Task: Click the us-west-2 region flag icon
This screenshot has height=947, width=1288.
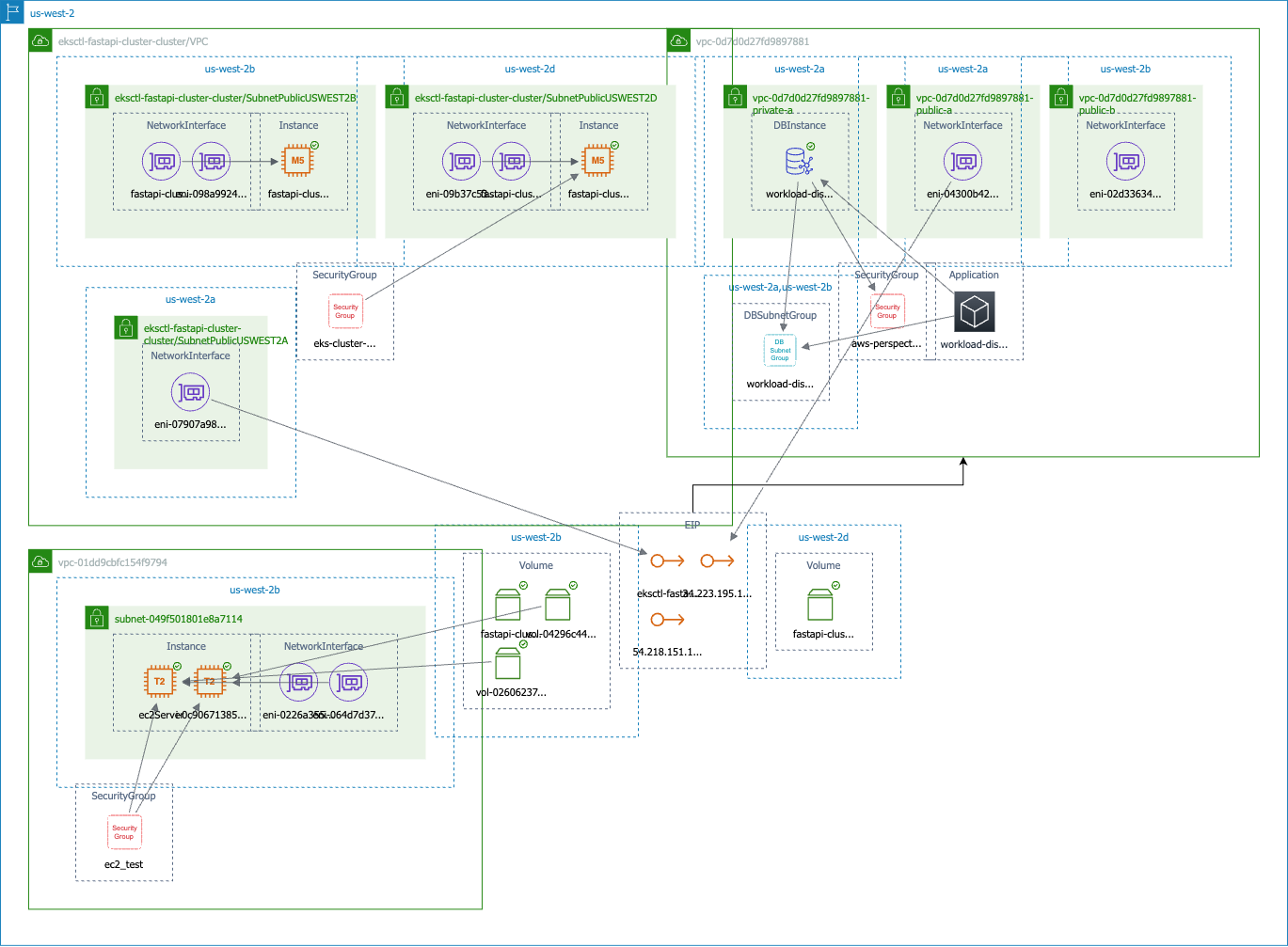Action: pos(12,12)
